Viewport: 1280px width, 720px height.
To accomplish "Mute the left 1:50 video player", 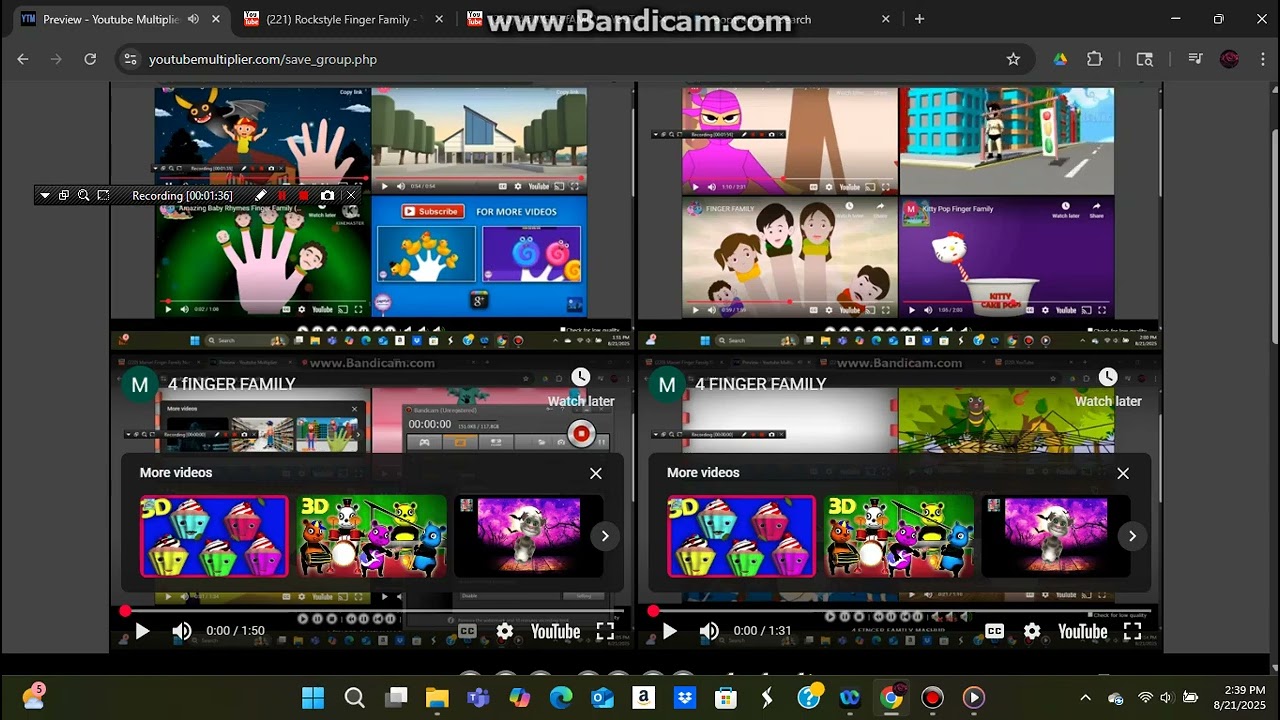I will tap(181, 631).
